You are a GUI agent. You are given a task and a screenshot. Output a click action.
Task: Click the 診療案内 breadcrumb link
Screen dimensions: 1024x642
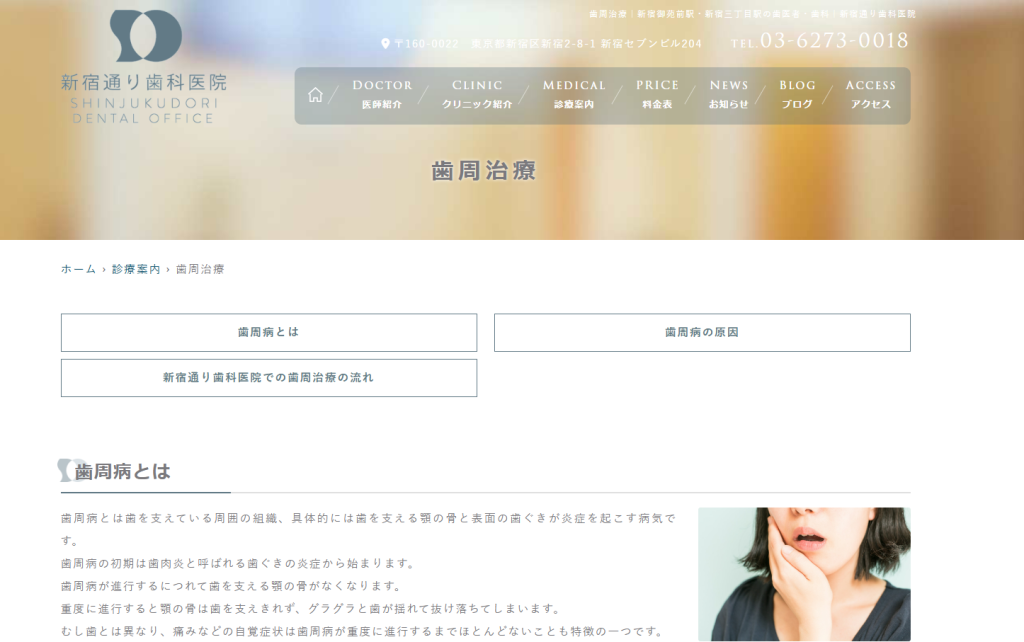[136, 269]
